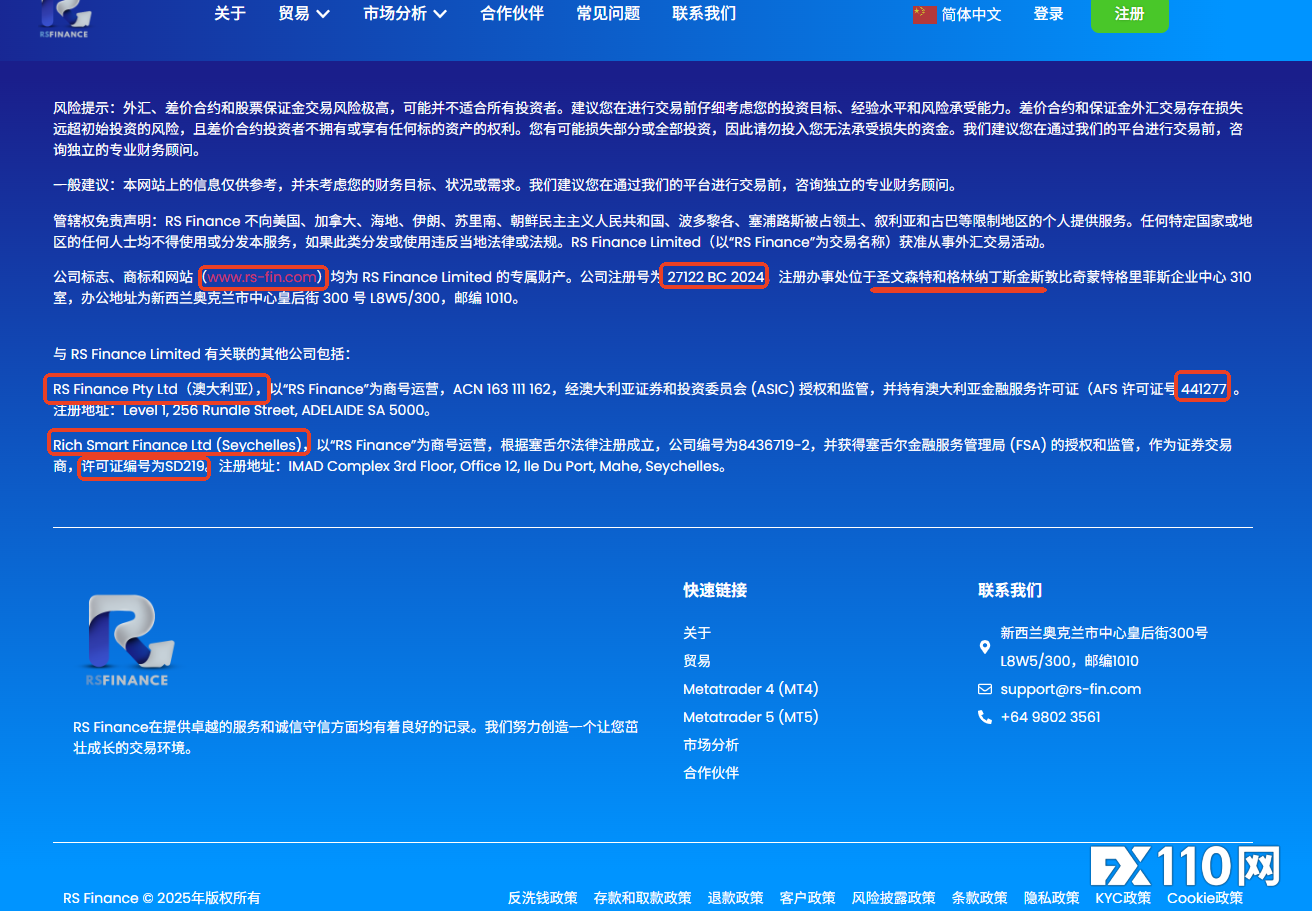Click the email envelope icon next to support@rs-fin.com
The width and height of the screenshot is (1312, 911).
click(984, 689)
